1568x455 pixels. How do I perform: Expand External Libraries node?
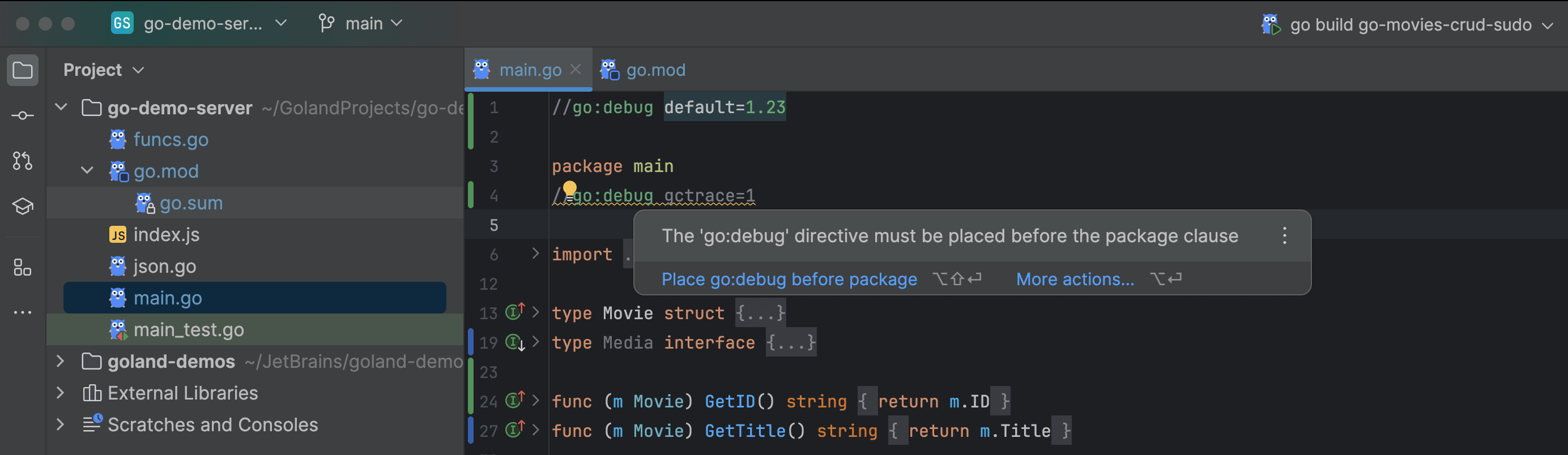[60, 393]
